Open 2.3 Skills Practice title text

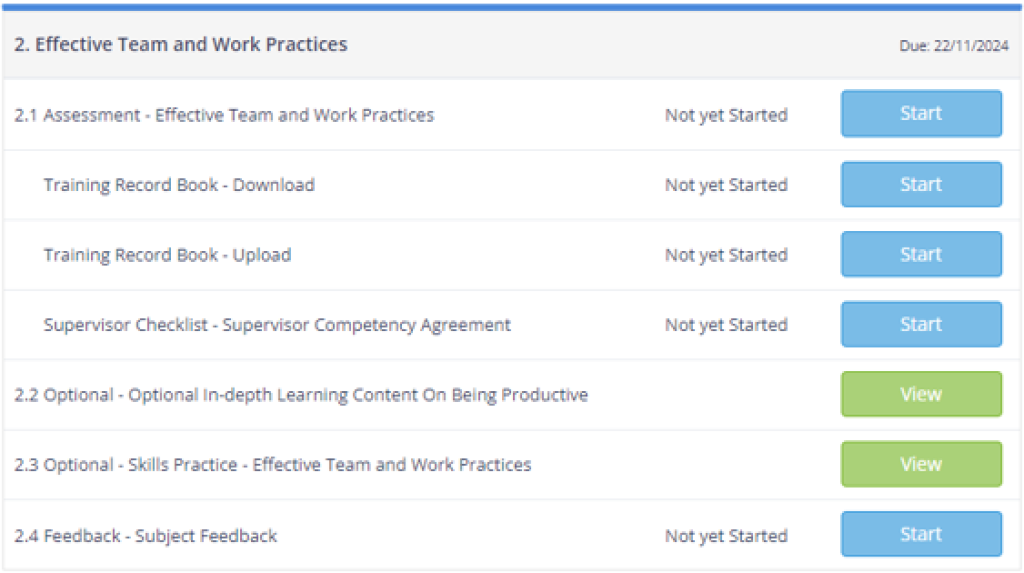click(273, 465)
